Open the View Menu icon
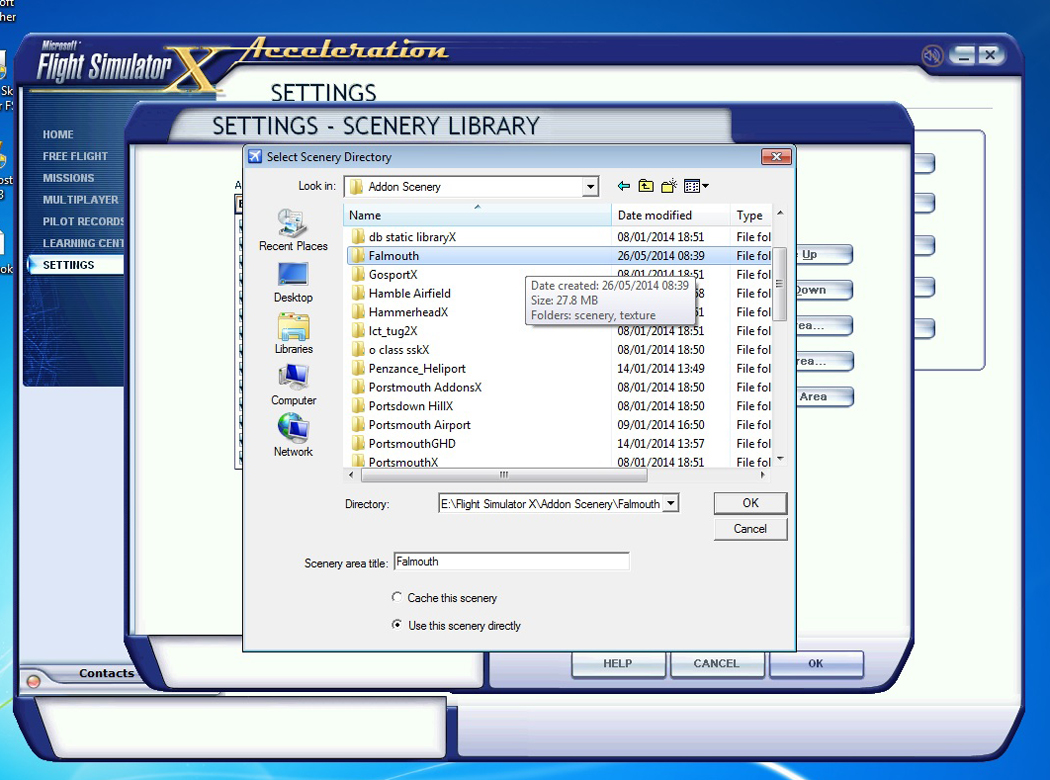The width and height of the screenshot is (1050, 780). 692,186
